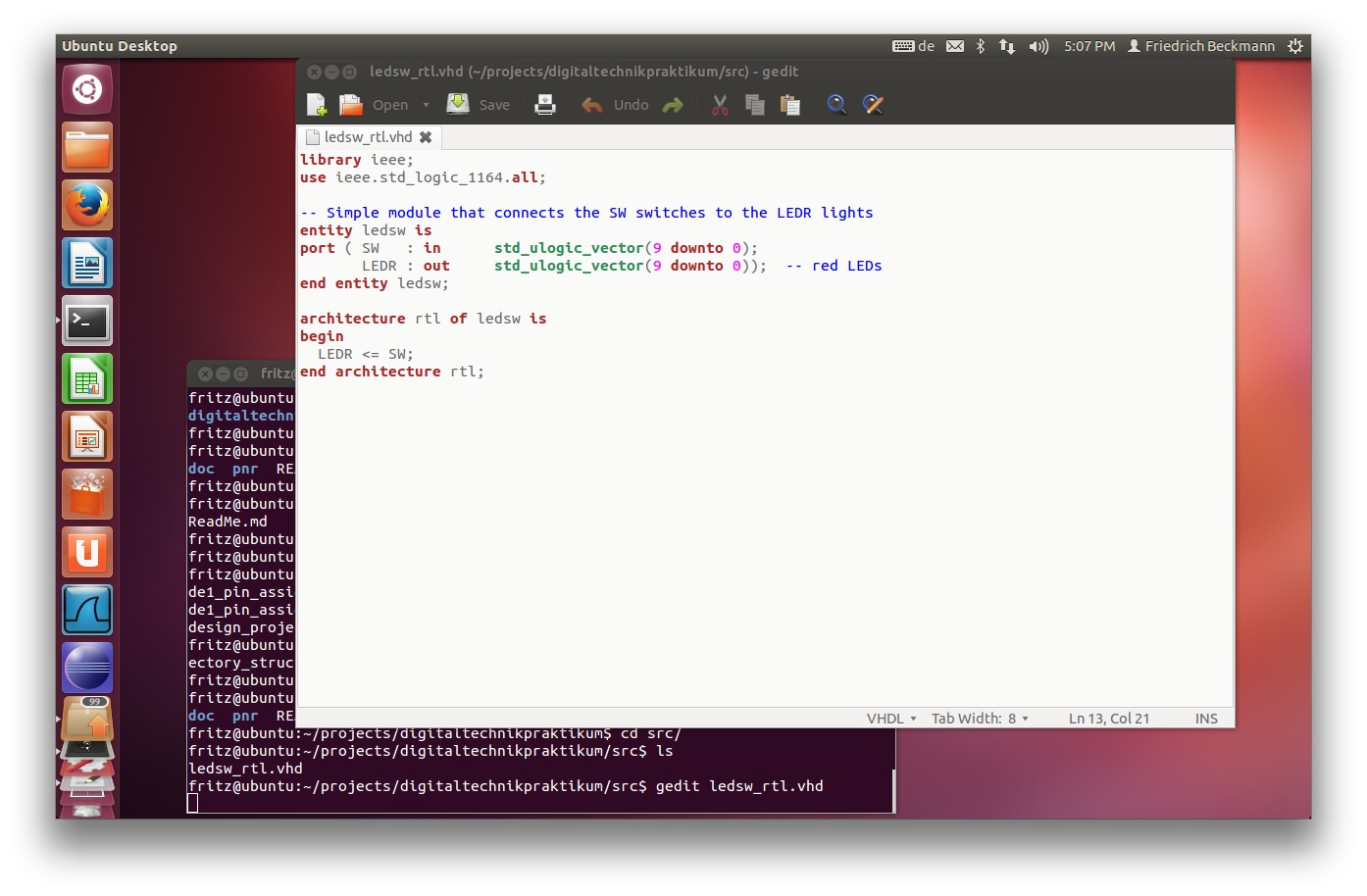Launch Firefox from the Ubuntu launcher
1367x896 pixels.
pos(87,205)
